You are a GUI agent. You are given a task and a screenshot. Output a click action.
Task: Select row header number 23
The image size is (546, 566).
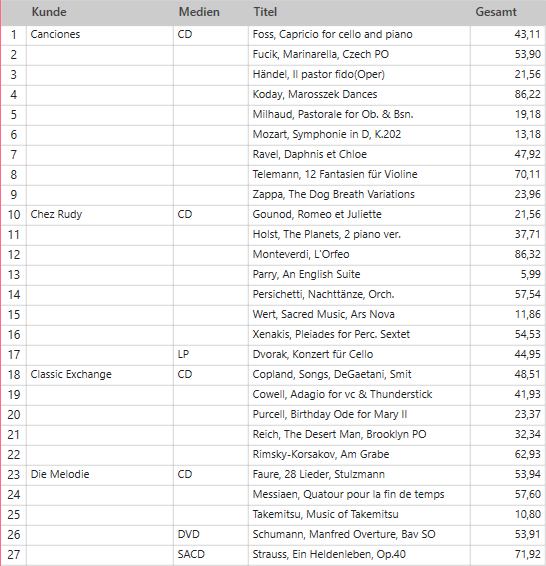(14, 475)
